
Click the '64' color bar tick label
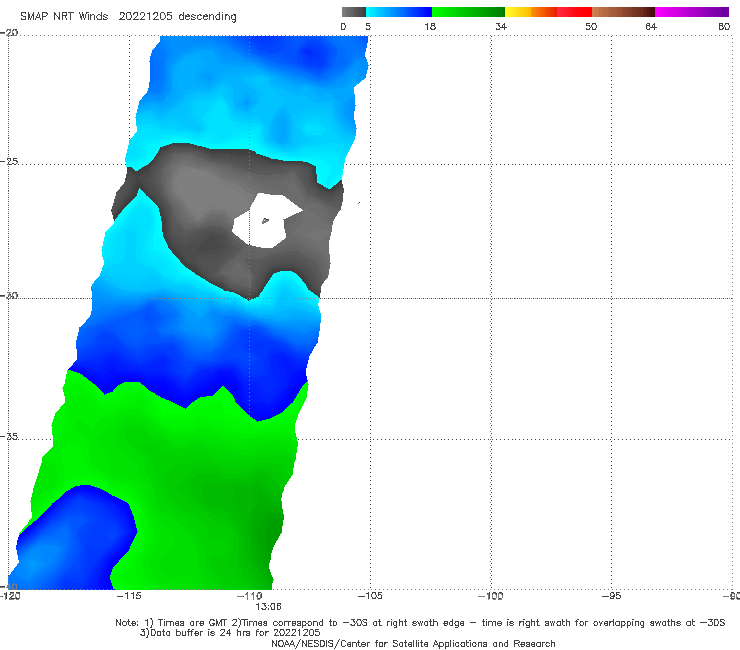[651, 26]
